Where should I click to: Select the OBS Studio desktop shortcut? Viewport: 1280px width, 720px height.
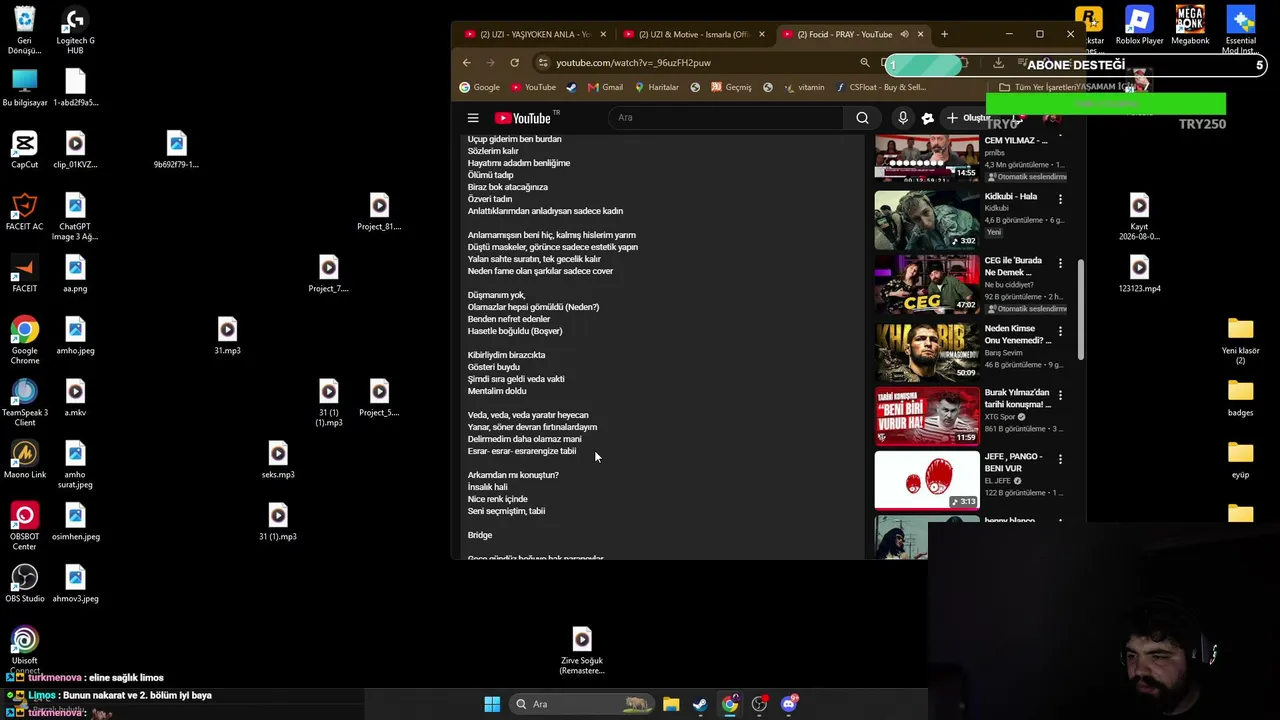24,584
